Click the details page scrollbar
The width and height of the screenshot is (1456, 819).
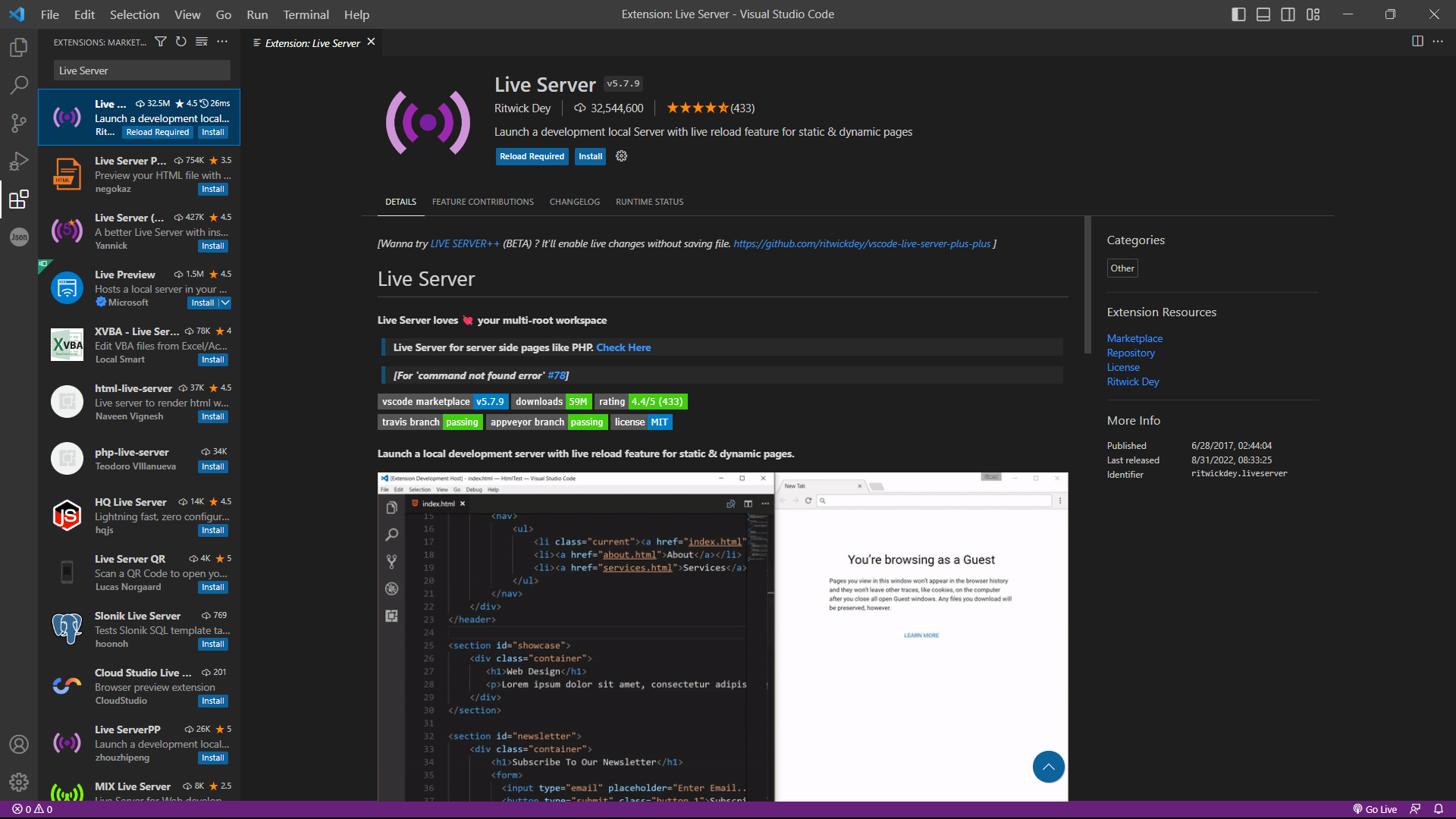point(1087,284)
